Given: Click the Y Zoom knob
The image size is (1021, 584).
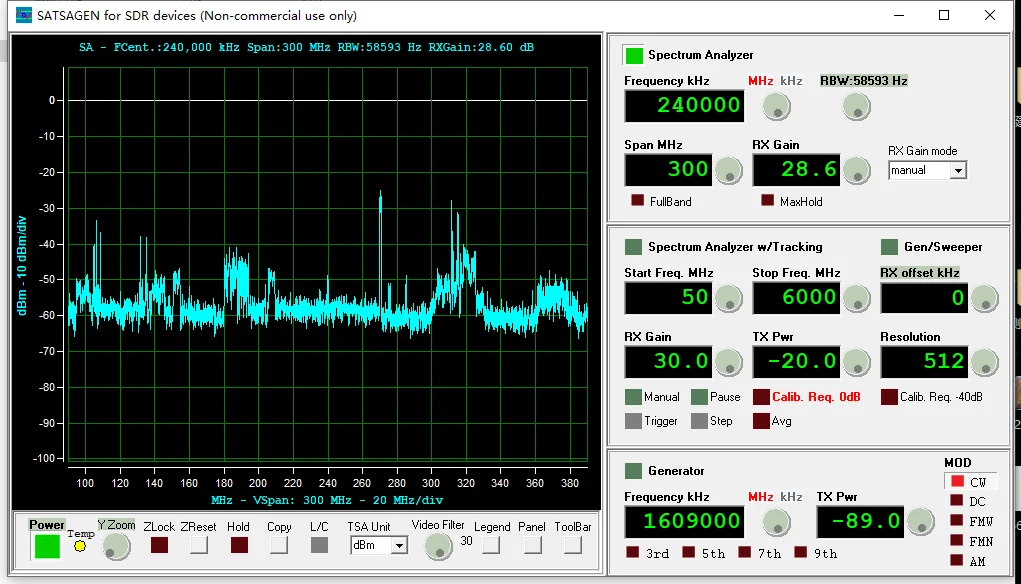Looking at the screenshot, I should coord(117,546).
